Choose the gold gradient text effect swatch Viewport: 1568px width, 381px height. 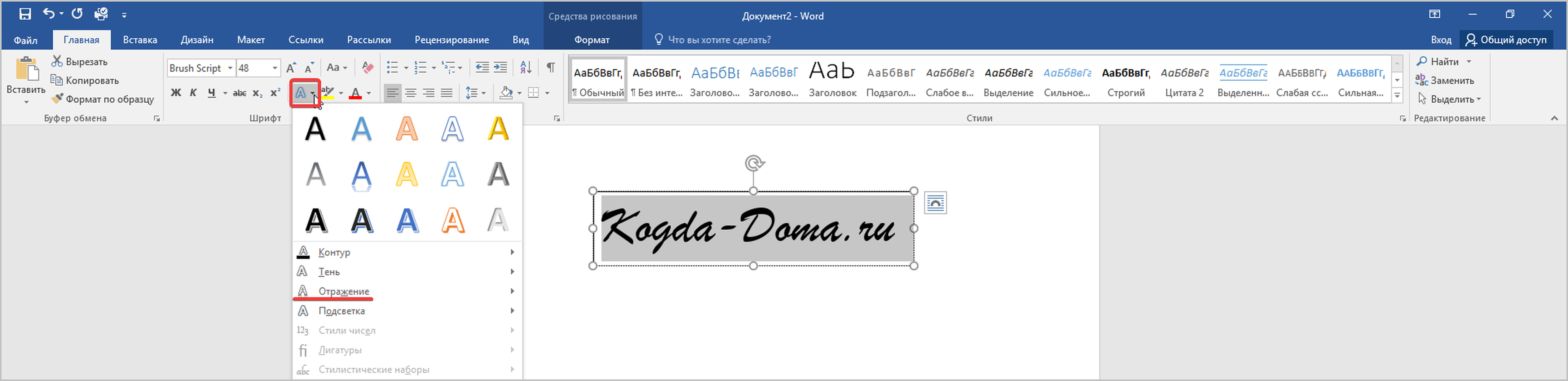coord(498,129)
